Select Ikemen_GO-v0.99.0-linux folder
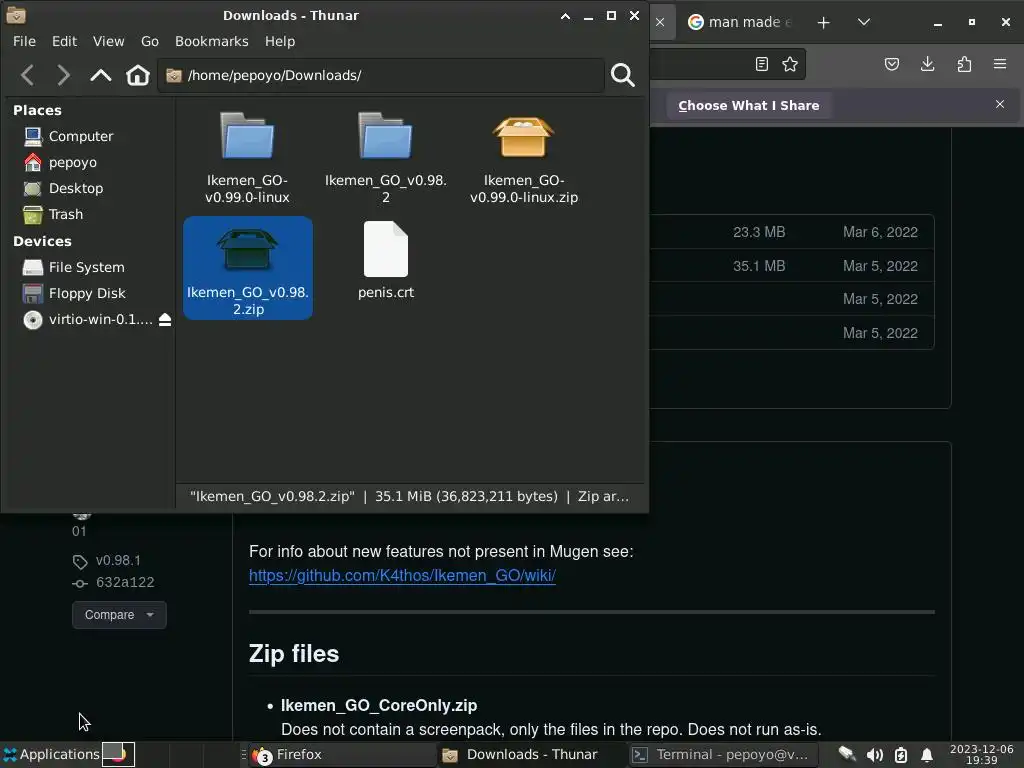1024x768 pixels. 248,157
